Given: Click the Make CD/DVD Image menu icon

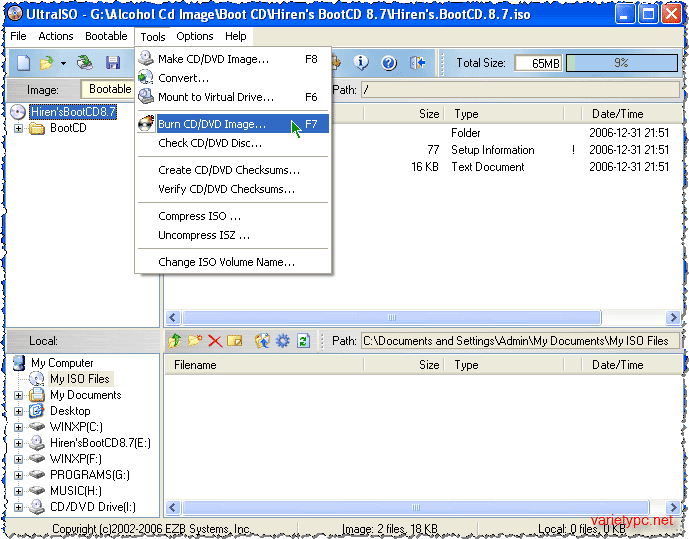Looking at the screenshot, I should [x=145, y=58].
